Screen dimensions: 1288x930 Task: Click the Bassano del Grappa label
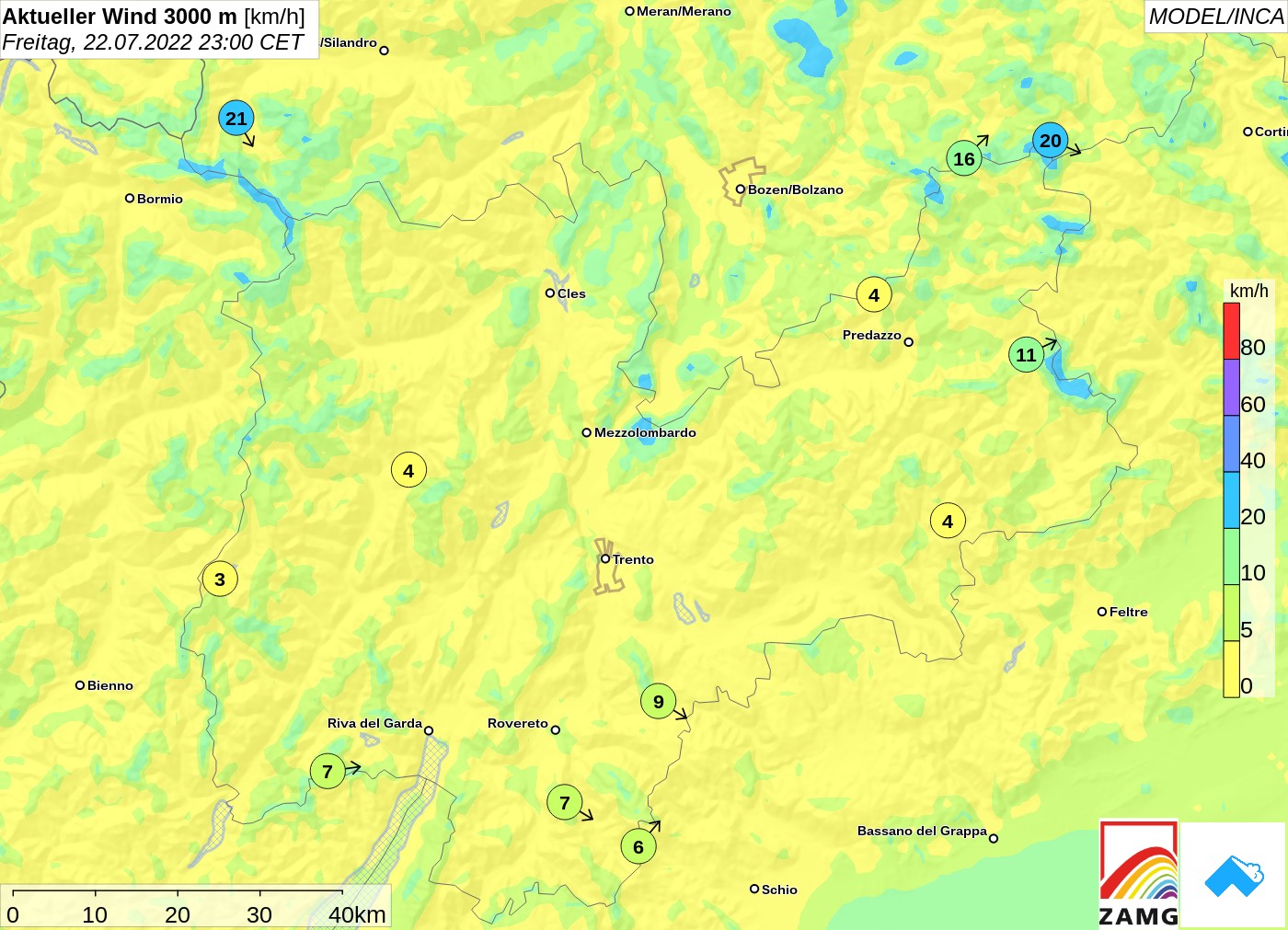922,831
